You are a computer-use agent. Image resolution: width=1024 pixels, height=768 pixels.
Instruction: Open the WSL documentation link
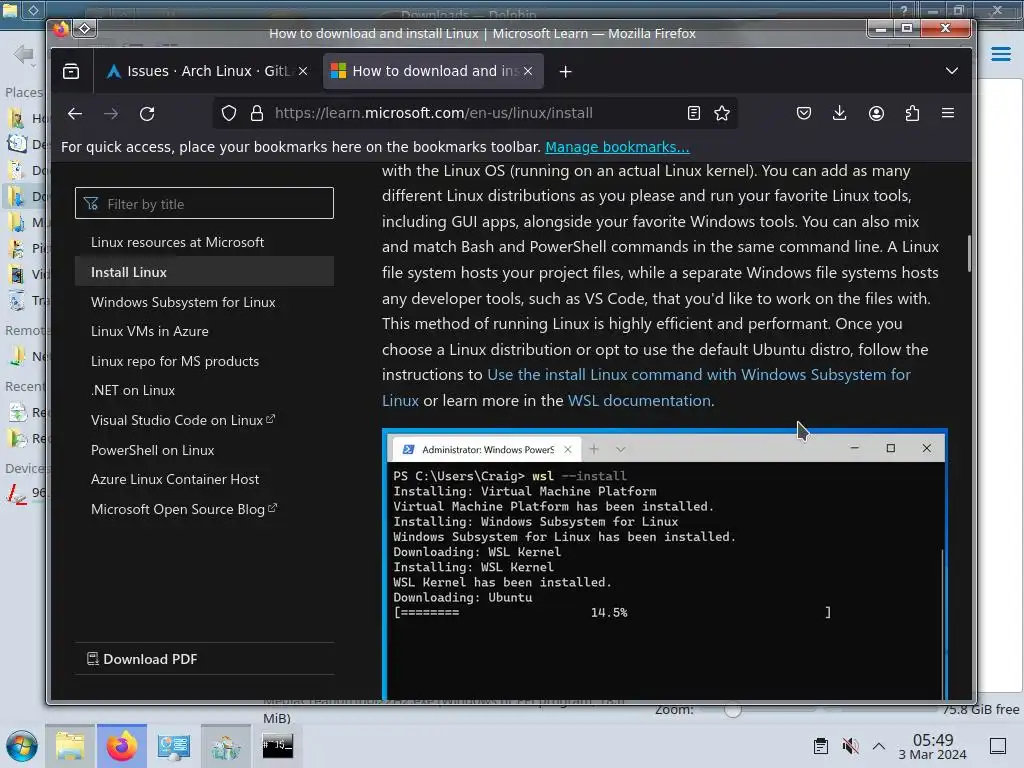(x=639, y=400)
